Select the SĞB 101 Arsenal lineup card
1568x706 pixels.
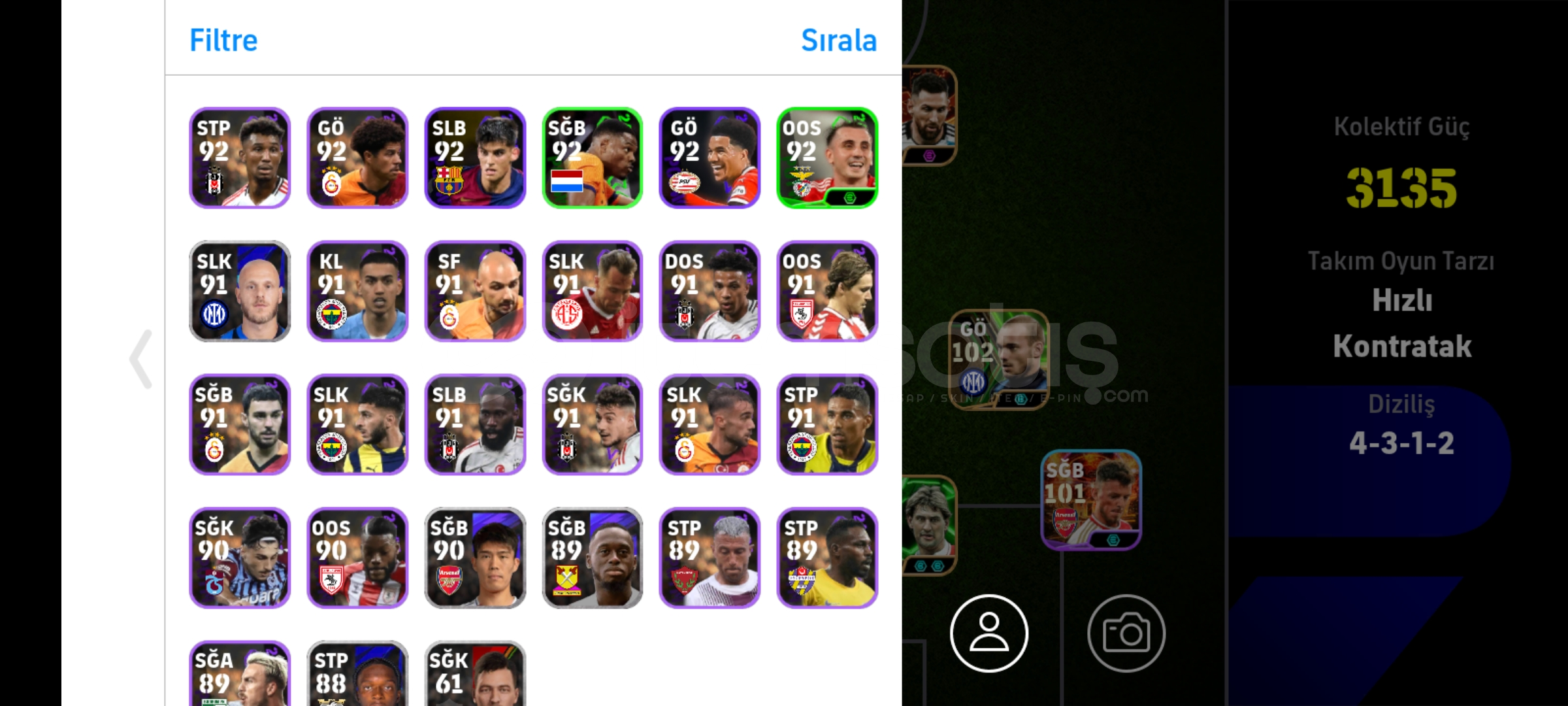pyautogui.click(x=1091, y=499)
